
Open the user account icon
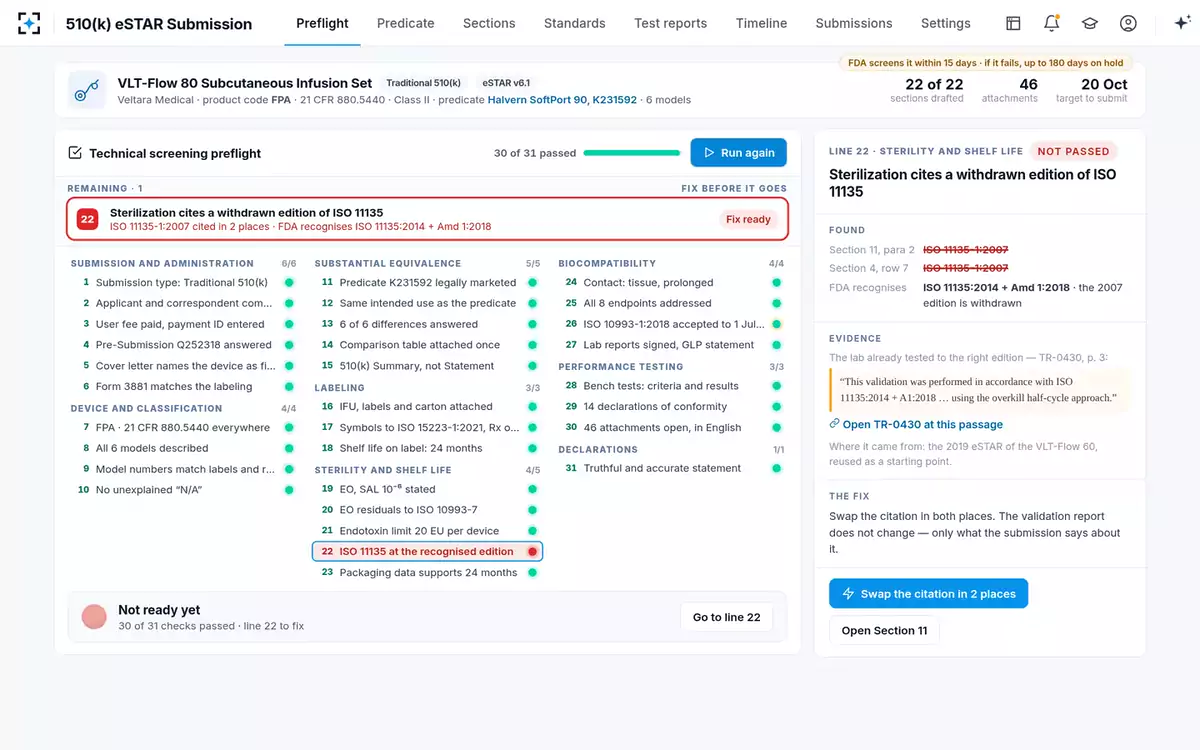[x=1128, y=23]
